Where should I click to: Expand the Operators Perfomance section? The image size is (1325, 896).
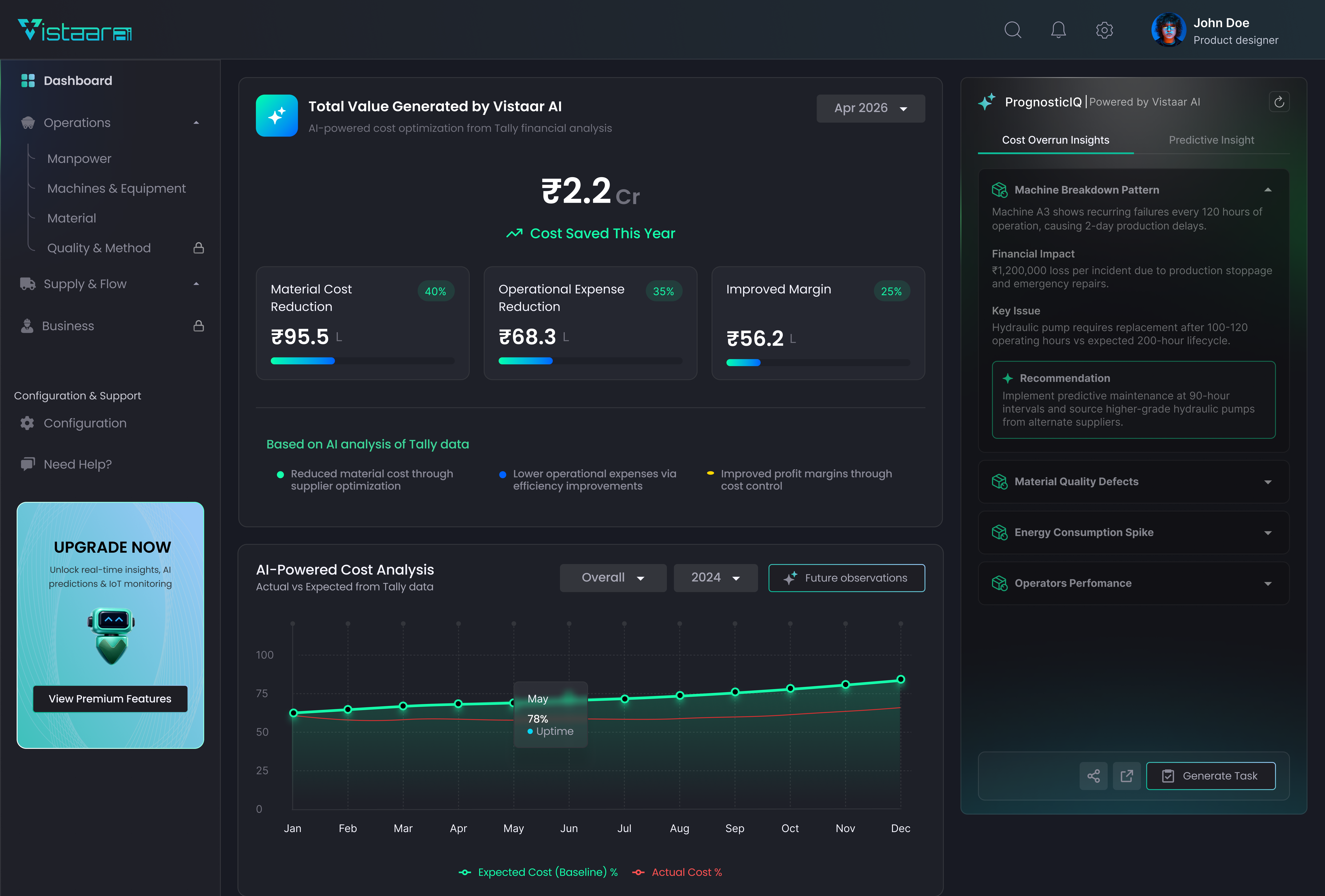(1268, 584)
